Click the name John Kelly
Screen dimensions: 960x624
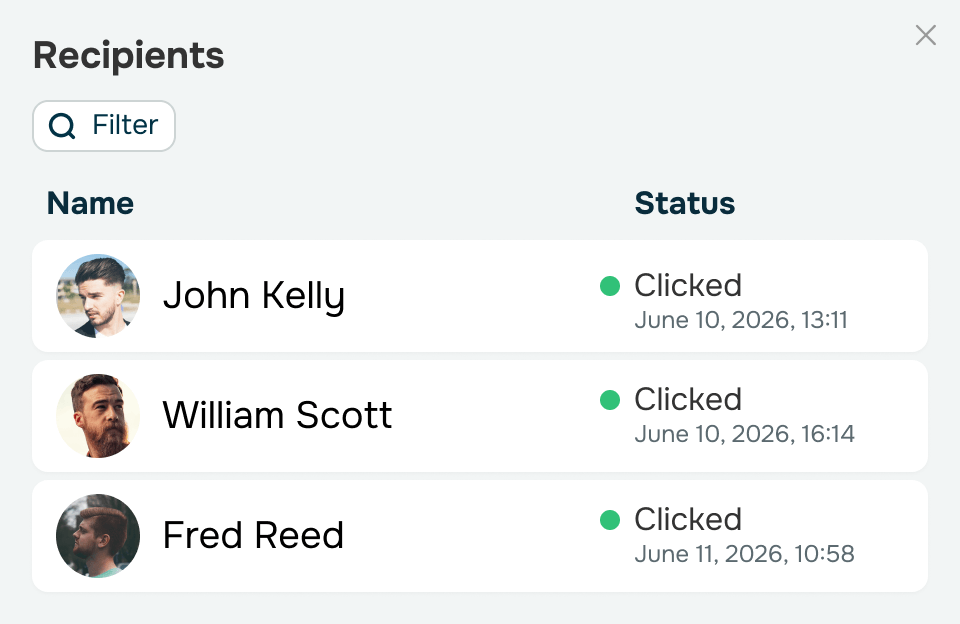[x=253, y=296]
